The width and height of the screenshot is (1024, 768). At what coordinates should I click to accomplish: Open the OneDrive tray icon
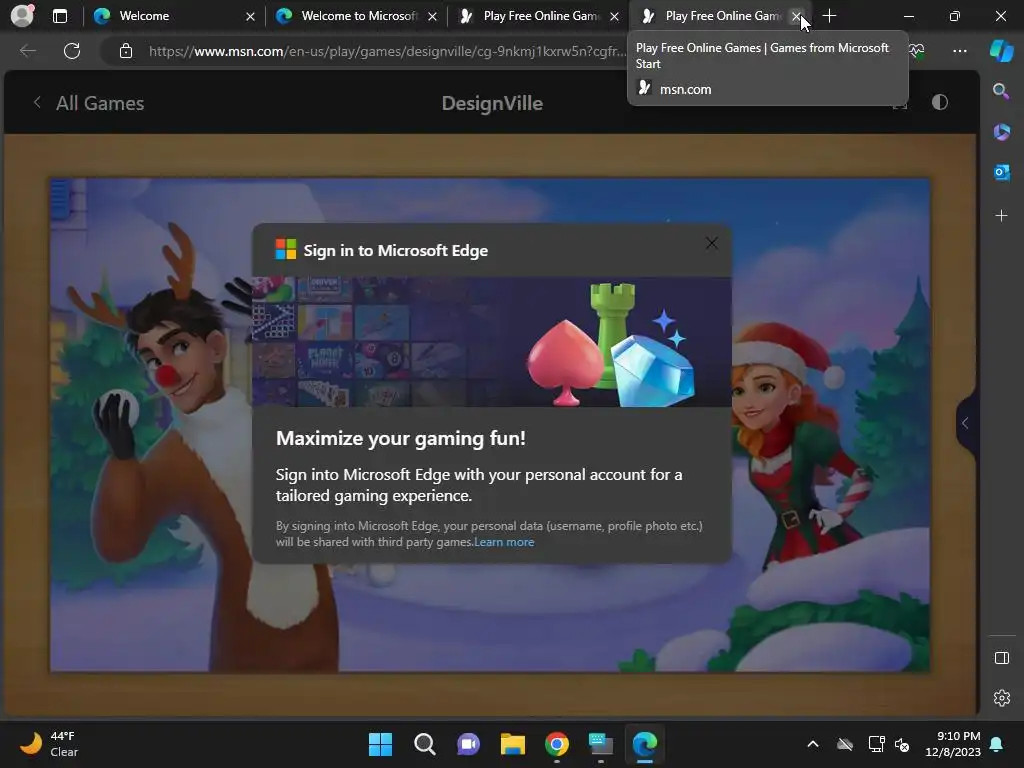[x=845, y=744]
